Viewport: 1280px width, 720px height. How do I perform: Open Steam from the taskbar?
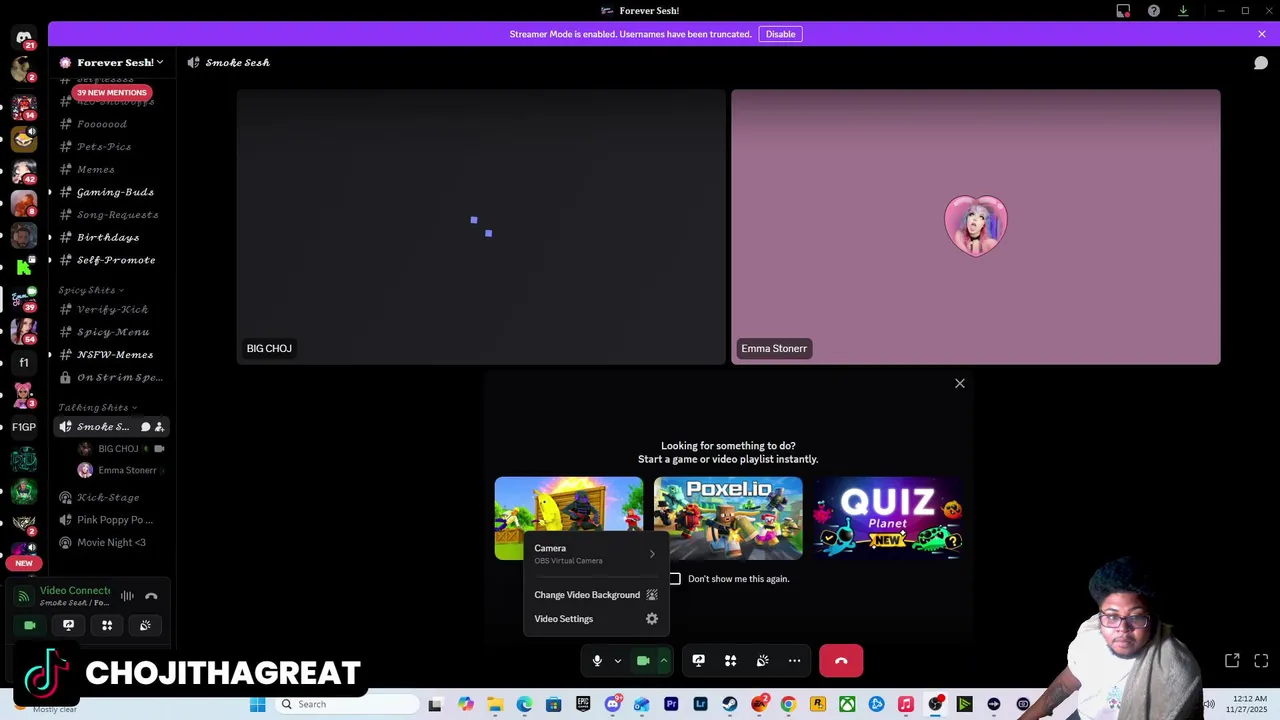[729, 704]
